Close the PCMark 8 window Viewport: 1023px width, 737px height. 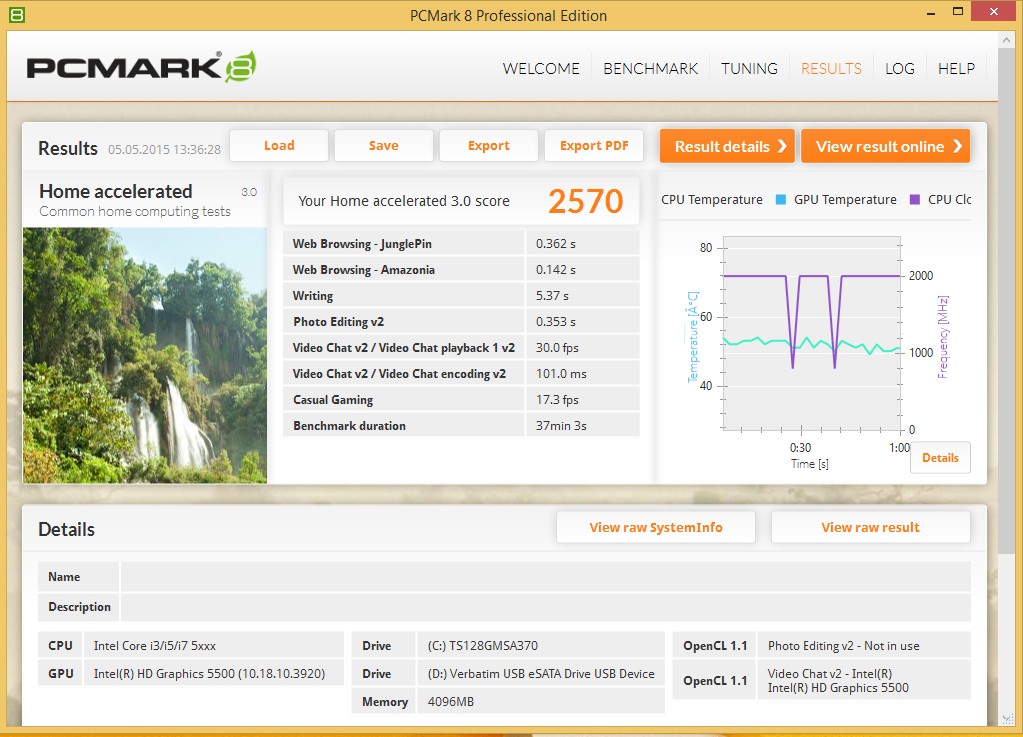pyautogui.click(x=994, y=11)
